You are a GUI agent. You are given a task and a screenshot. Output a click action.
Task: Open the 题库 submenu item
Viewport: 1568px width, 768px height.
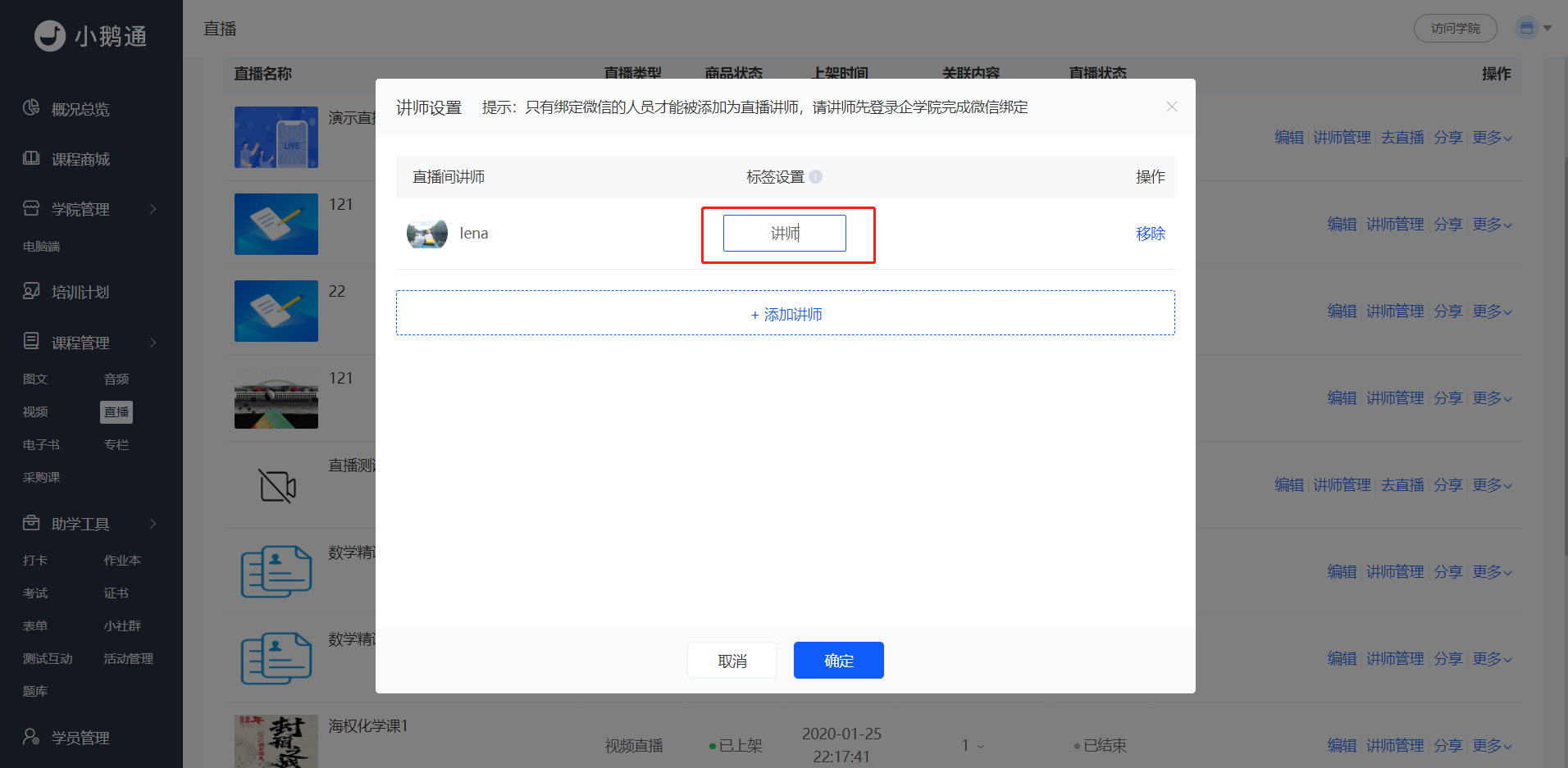pyautogui.click(x=35, y=691)
